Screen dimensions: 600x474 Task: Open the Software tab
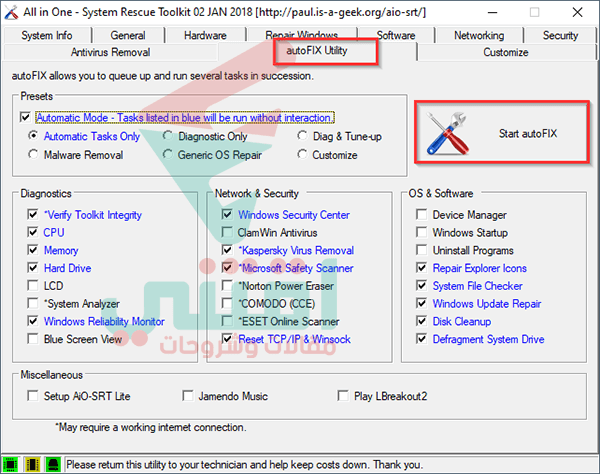(x=396, y=36)
